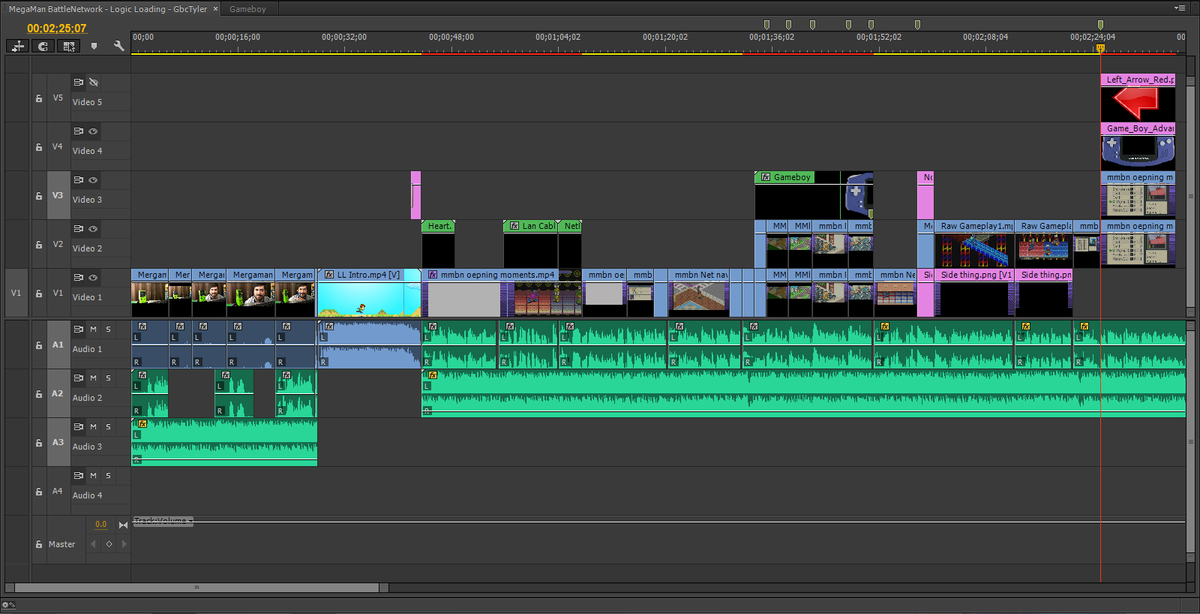
Task: Go to previous Master keyframe
Action: [x=94, y=544]
